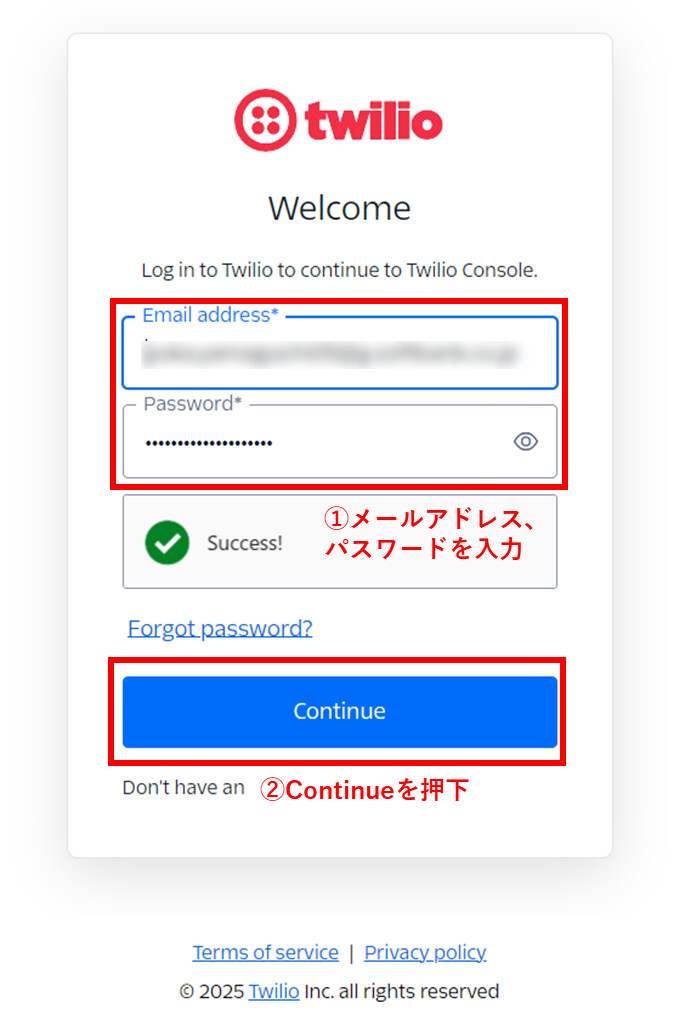Click the twilio wordmark text
The image size is (685, 1020).
[x=373, y=121]
